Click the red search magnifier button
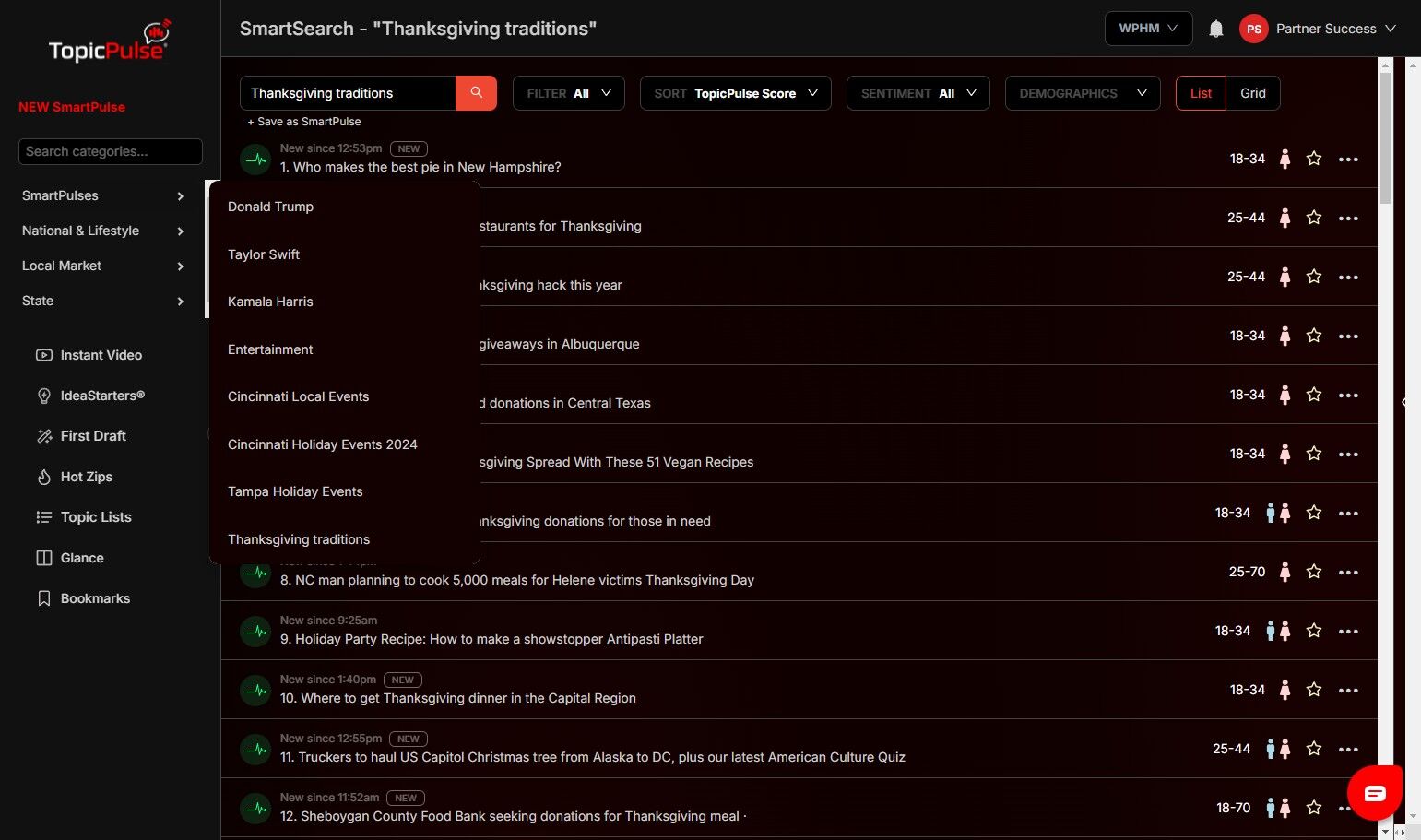This screenshot has width=1421, height=840. pos(476,93)
